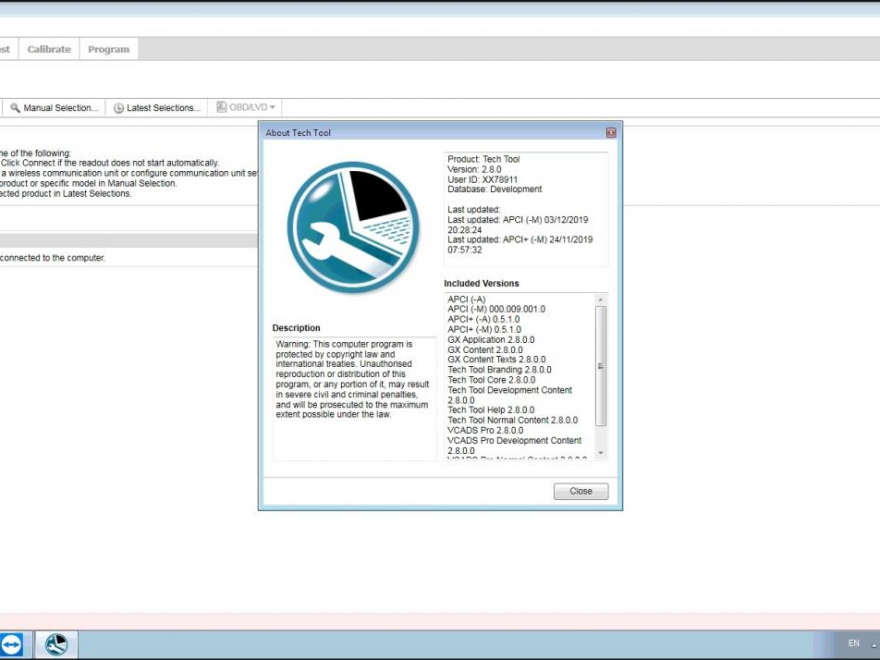Open TeamViewer from the taskbar
Image resolution: width=880 pixels, height=660 pixels.
[x=11, y=644]
